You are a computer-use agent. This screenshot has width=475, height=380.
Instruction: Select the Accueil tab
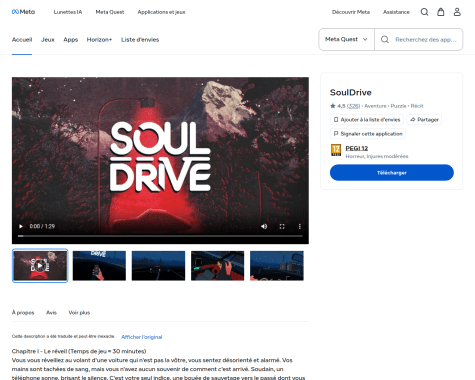click(22, 40)
